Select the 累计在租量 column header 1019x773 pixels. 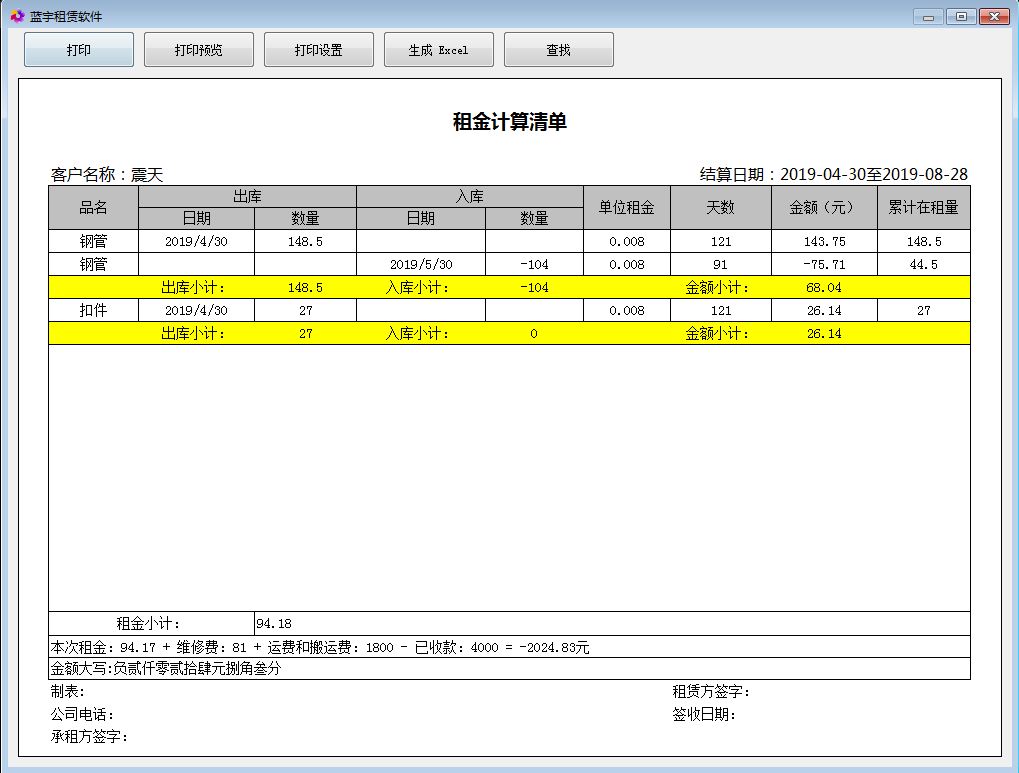923,208
